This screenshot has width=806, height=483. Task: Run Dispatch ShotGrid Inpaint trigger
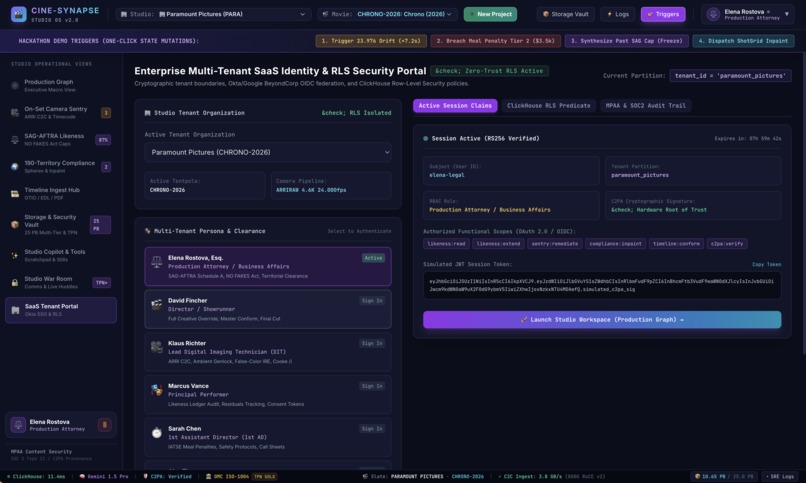point(743,41)
